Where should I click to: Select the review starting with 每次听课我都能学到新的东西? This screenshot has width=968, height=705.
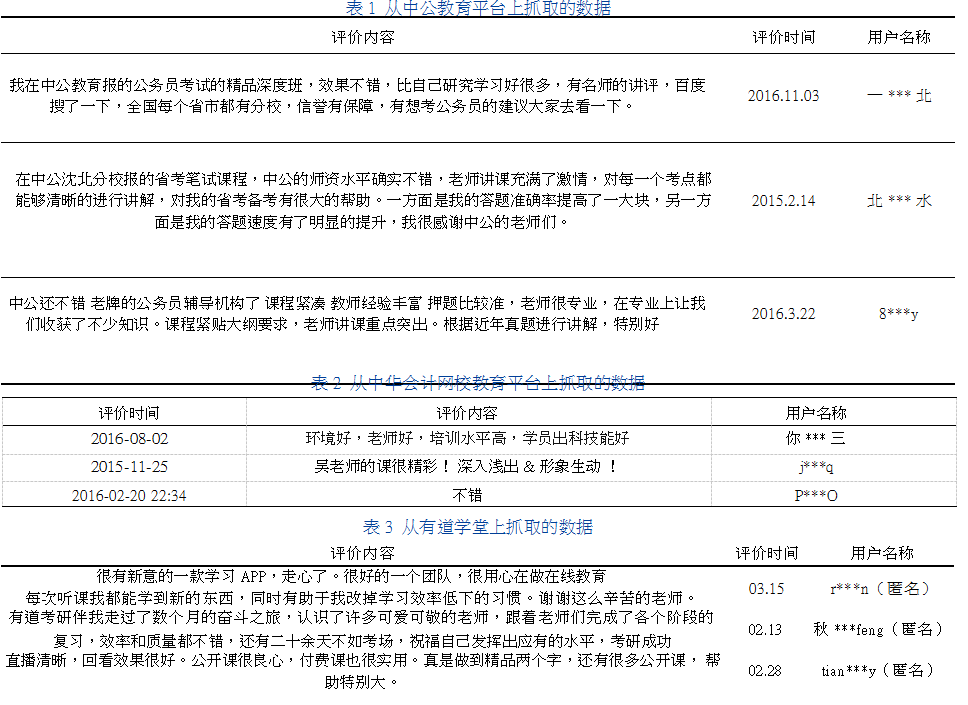click(361, 598)
